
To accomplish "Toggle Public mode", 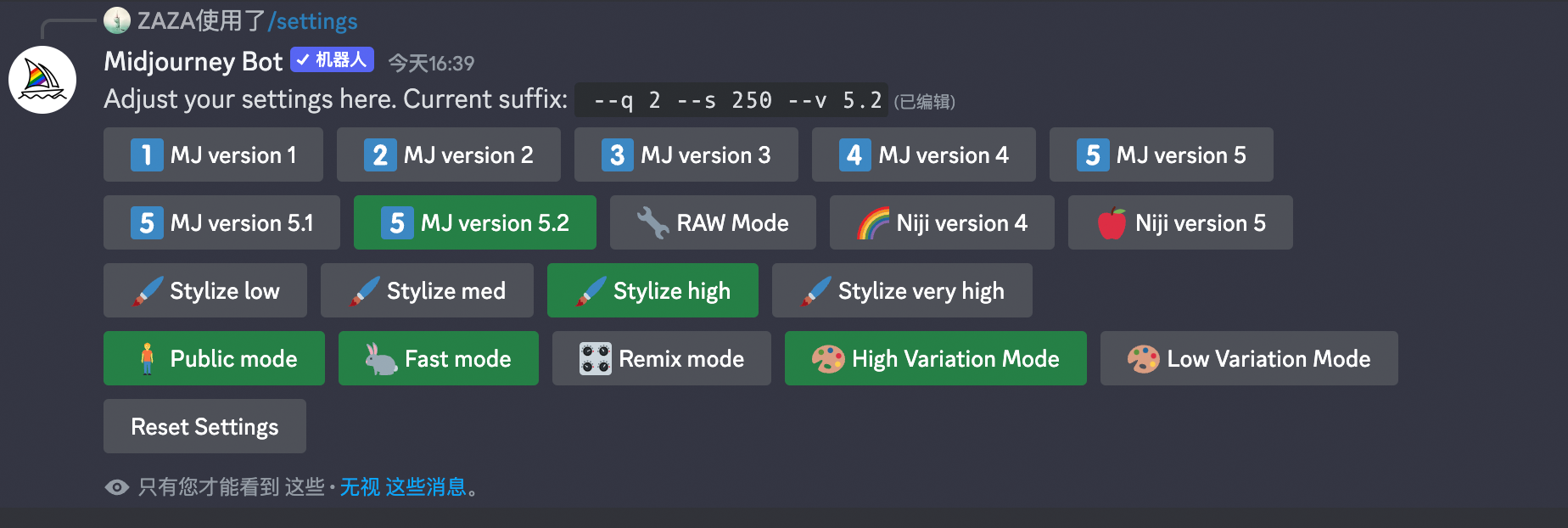I will 214,358.
